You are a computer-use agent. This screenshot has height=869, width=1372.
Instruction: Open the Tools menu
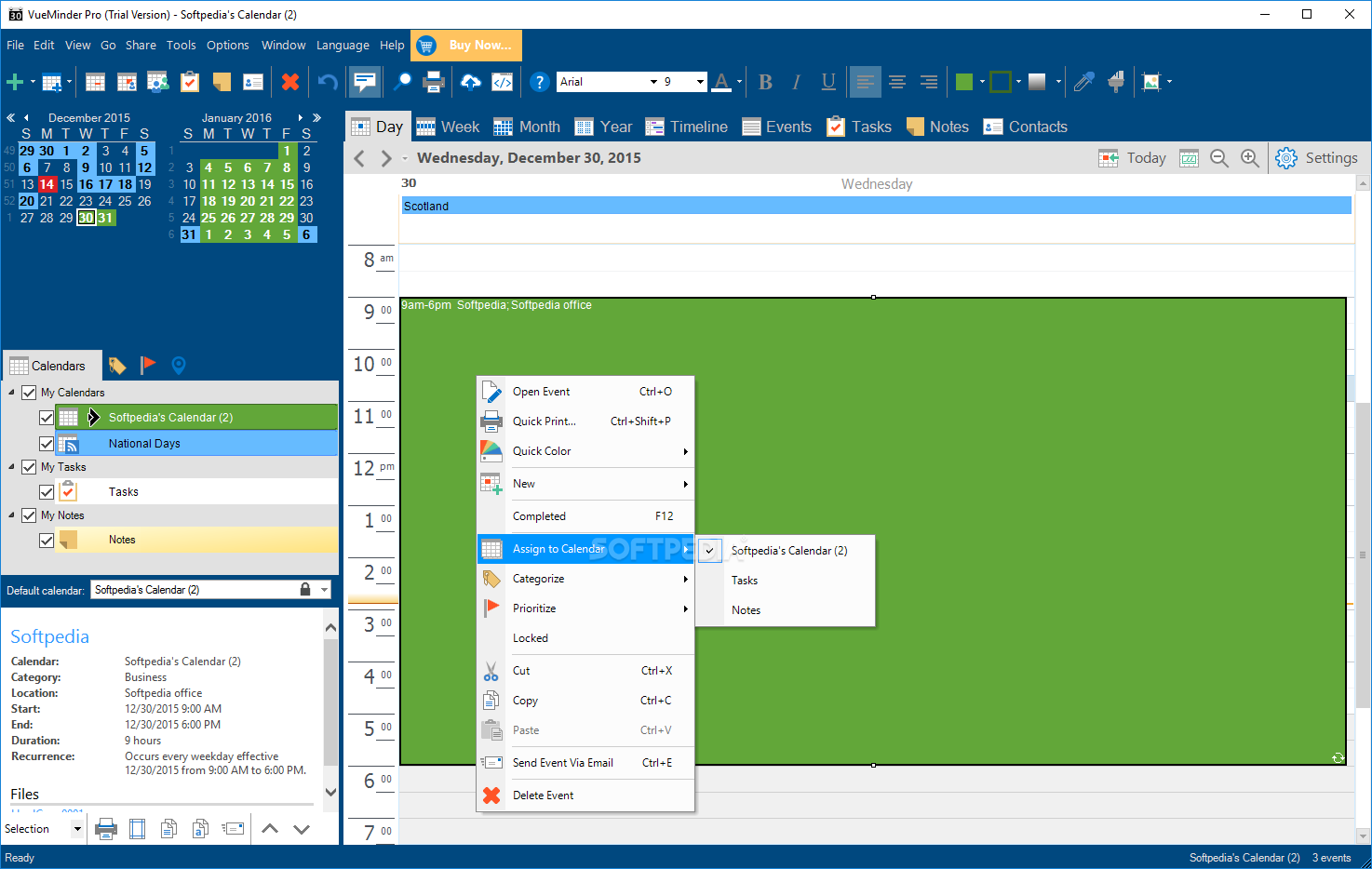coord(181,45)
